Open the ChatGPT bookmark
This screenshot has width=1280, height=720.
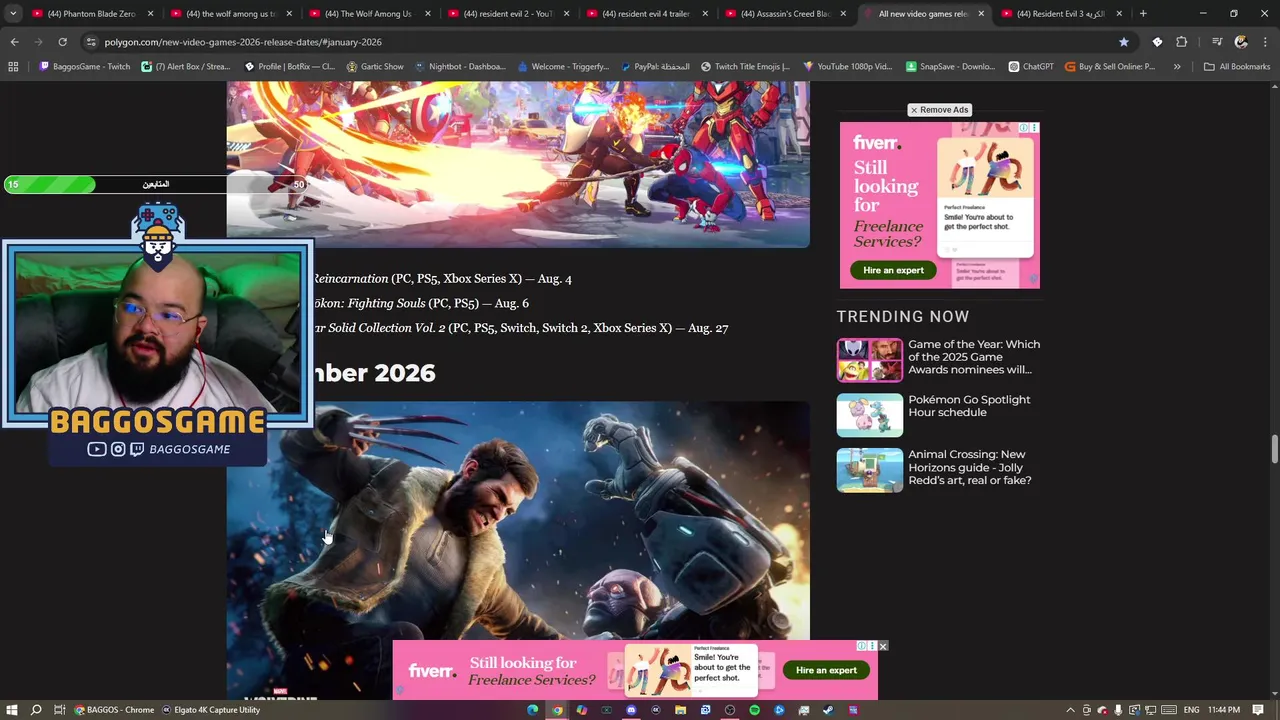[1031, 67]
